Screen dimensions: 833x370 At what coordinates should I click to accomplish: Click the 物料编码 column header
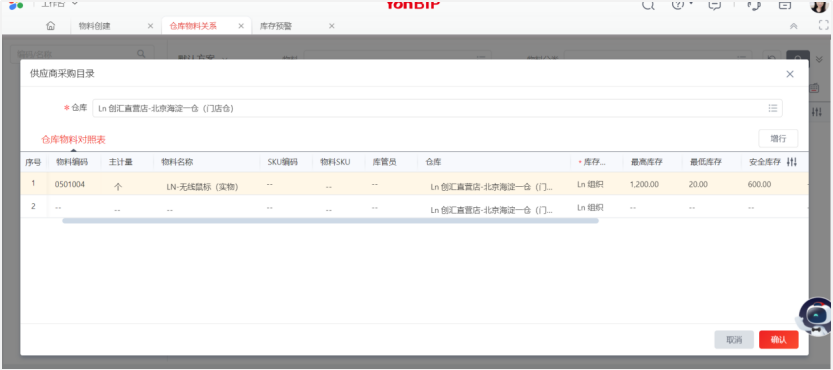(72, 162)
